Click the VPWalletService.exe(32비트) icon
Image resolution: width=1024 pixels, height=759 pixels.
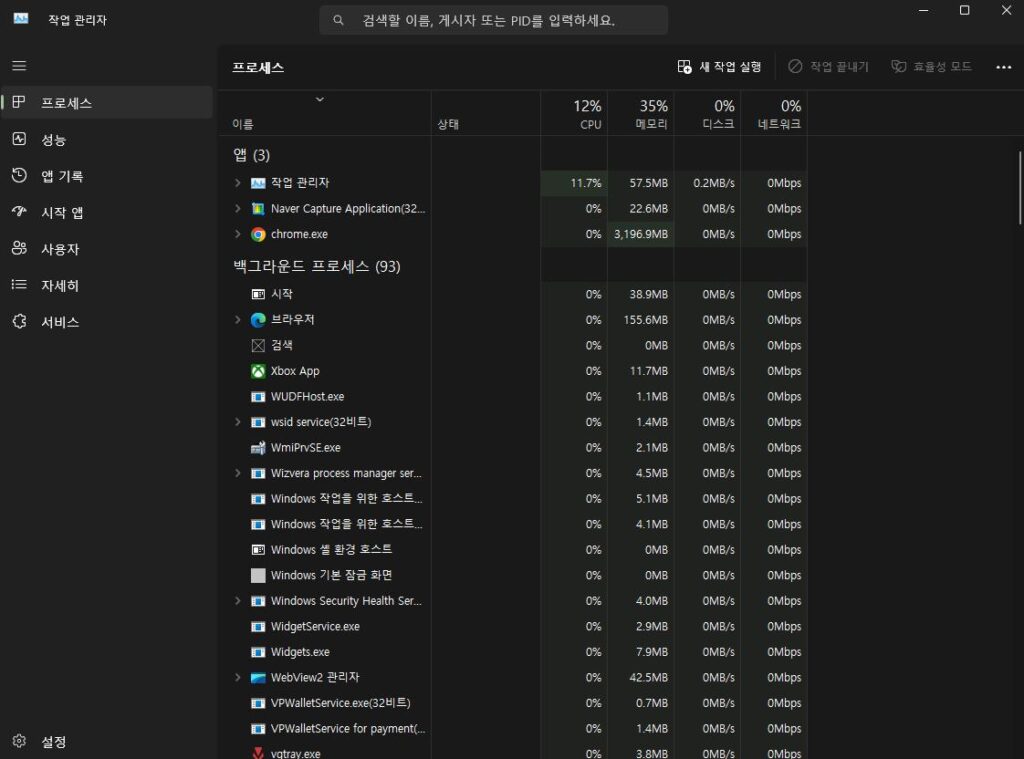(x=258, y=703)
